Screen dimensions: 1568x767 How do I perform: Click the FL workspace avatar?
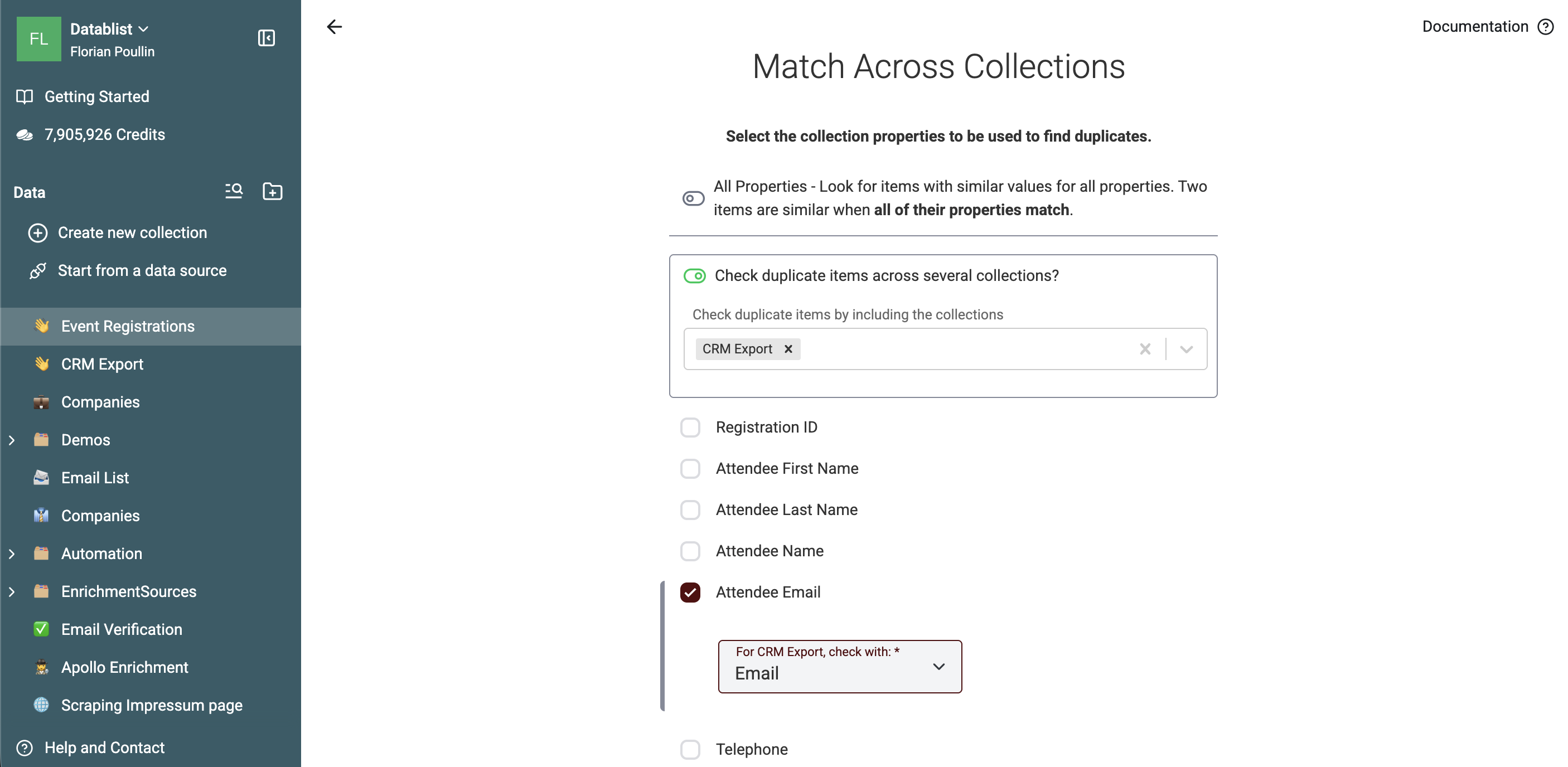(x=39, y=39)
